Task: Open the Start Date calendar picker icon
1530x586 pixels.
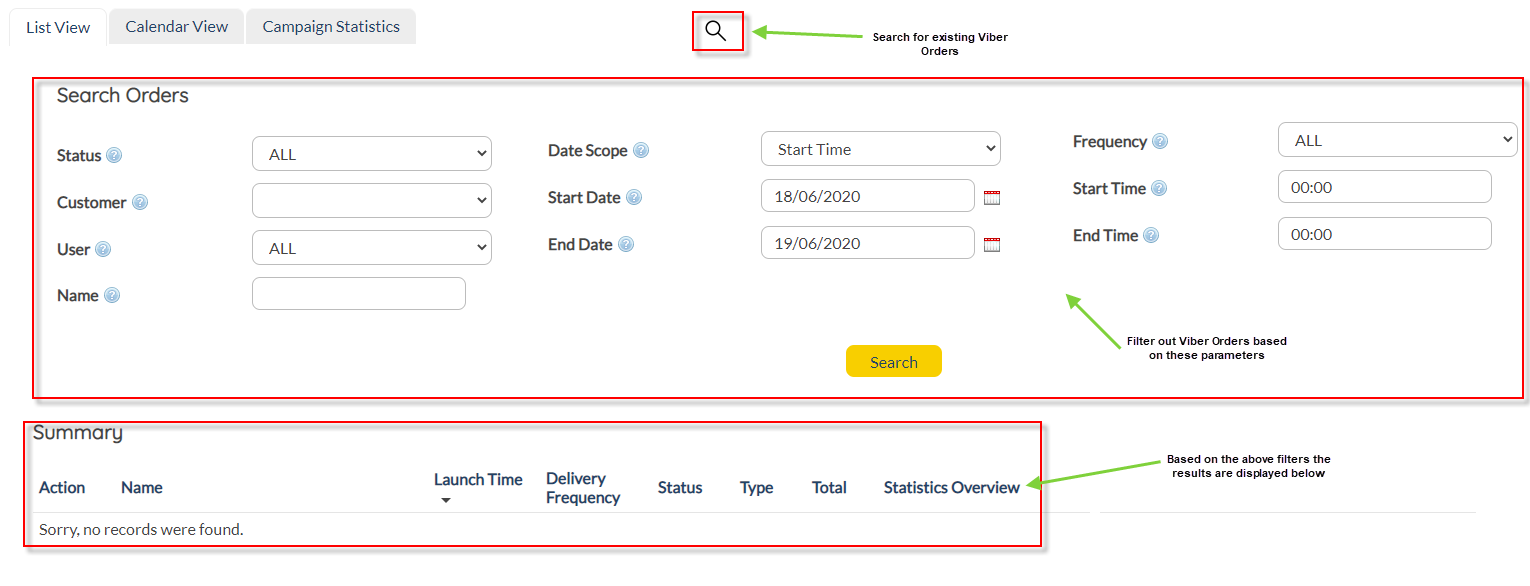Action: coord(992,198)
